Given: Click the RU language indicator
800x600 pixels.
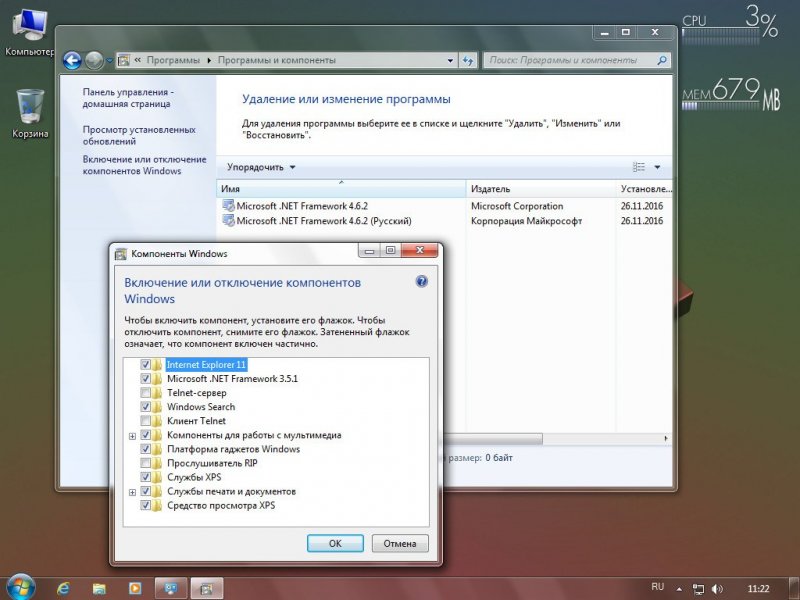Looking at the screenshot, I should [x=658, y=587].
